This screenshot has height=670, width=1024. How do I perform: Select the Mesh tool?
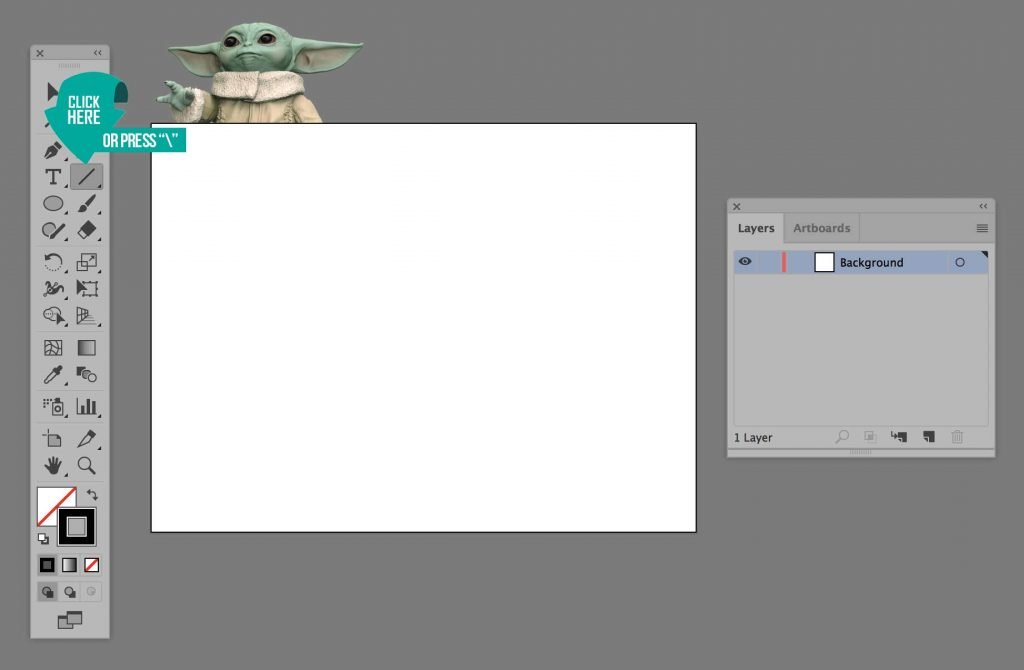[53, 348]
